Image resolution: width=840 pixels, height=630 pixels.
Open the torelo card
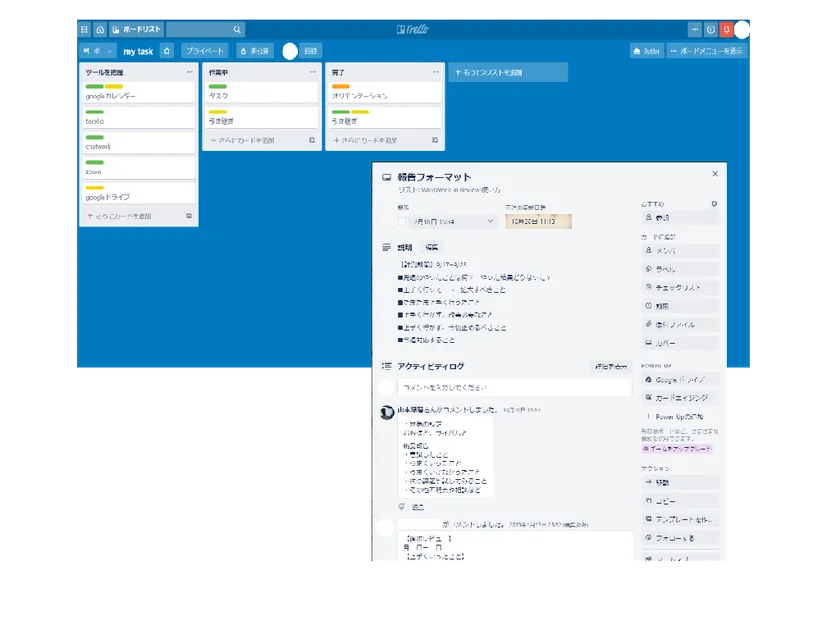point(139,117)
